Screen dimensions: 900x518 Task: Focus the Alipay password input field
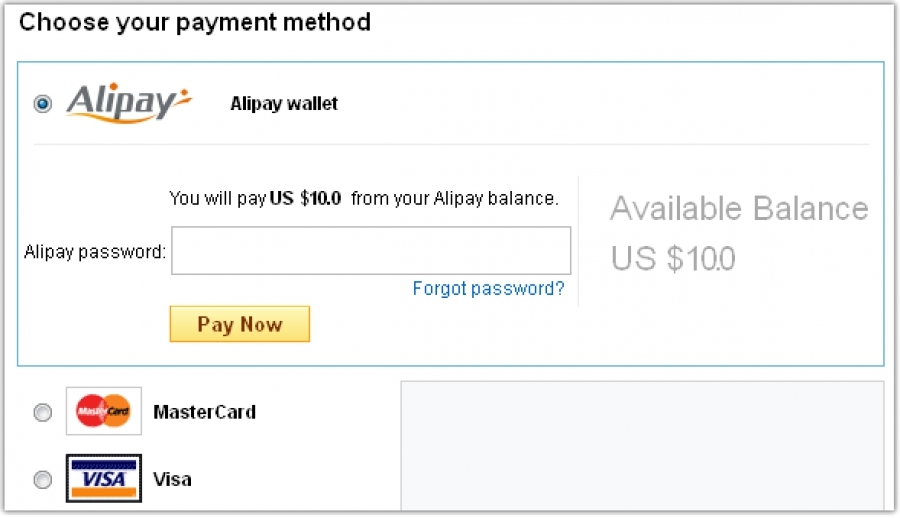coord(371,250)
